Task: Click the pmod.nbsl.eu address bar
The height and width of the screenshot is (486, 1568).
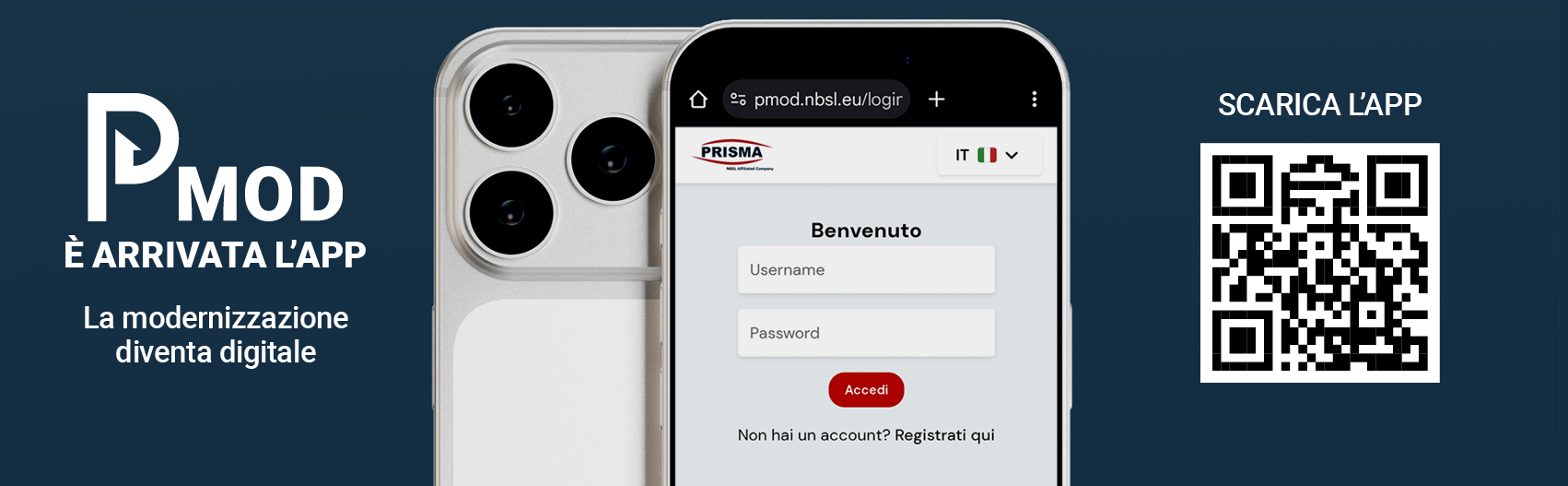Action: point(817,99)
